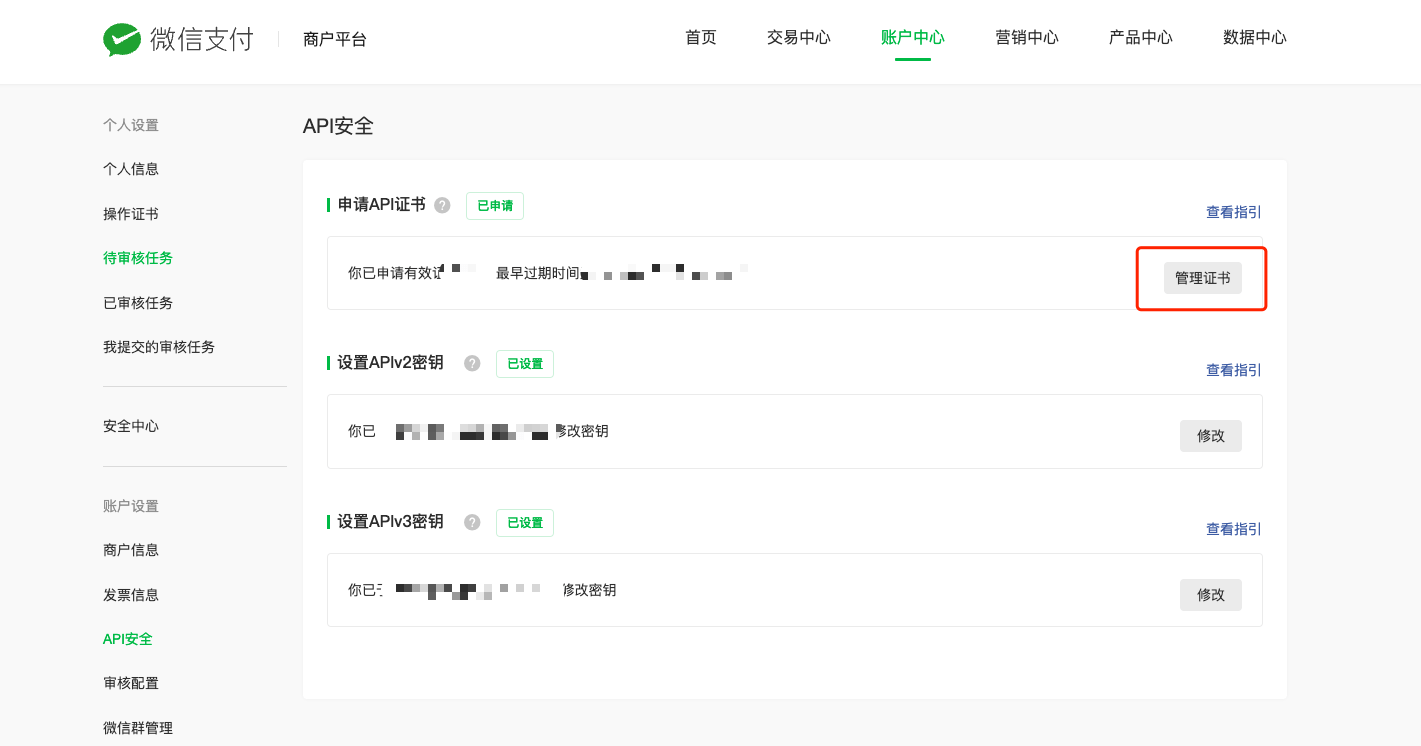Click help icon beside 设置APIv3密钥
The width and height of the screenshot is (1421, 746).
tap(472, 522)
